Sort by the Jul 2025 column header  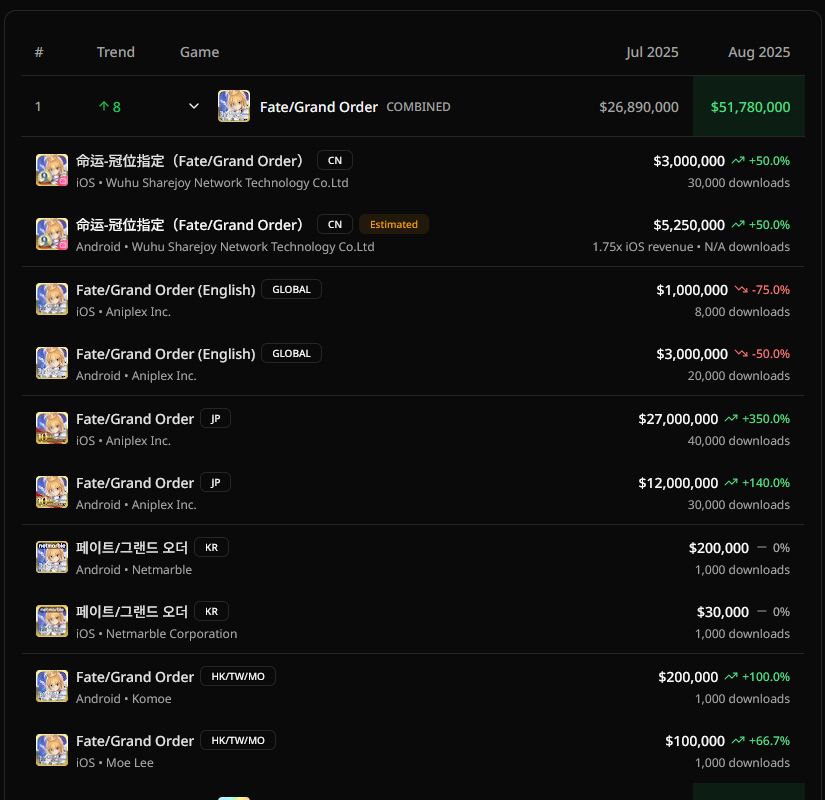coord(652,52)
